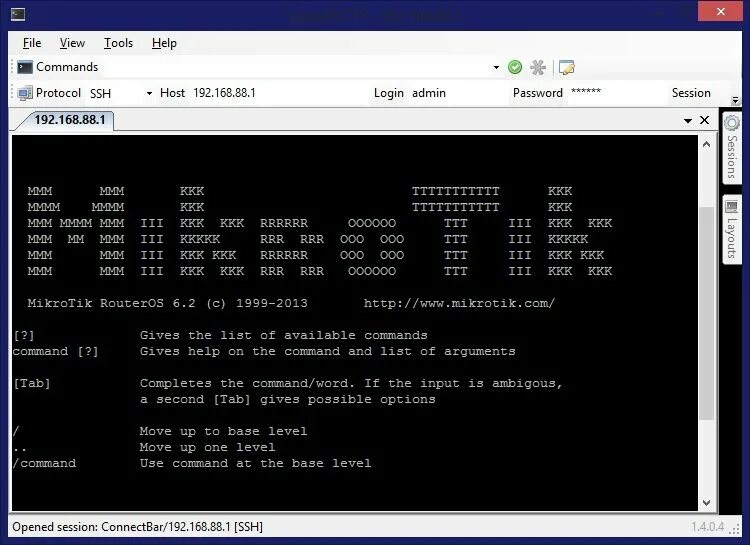
Task: Open the Layouts side panel
Action: pos(731,230)
